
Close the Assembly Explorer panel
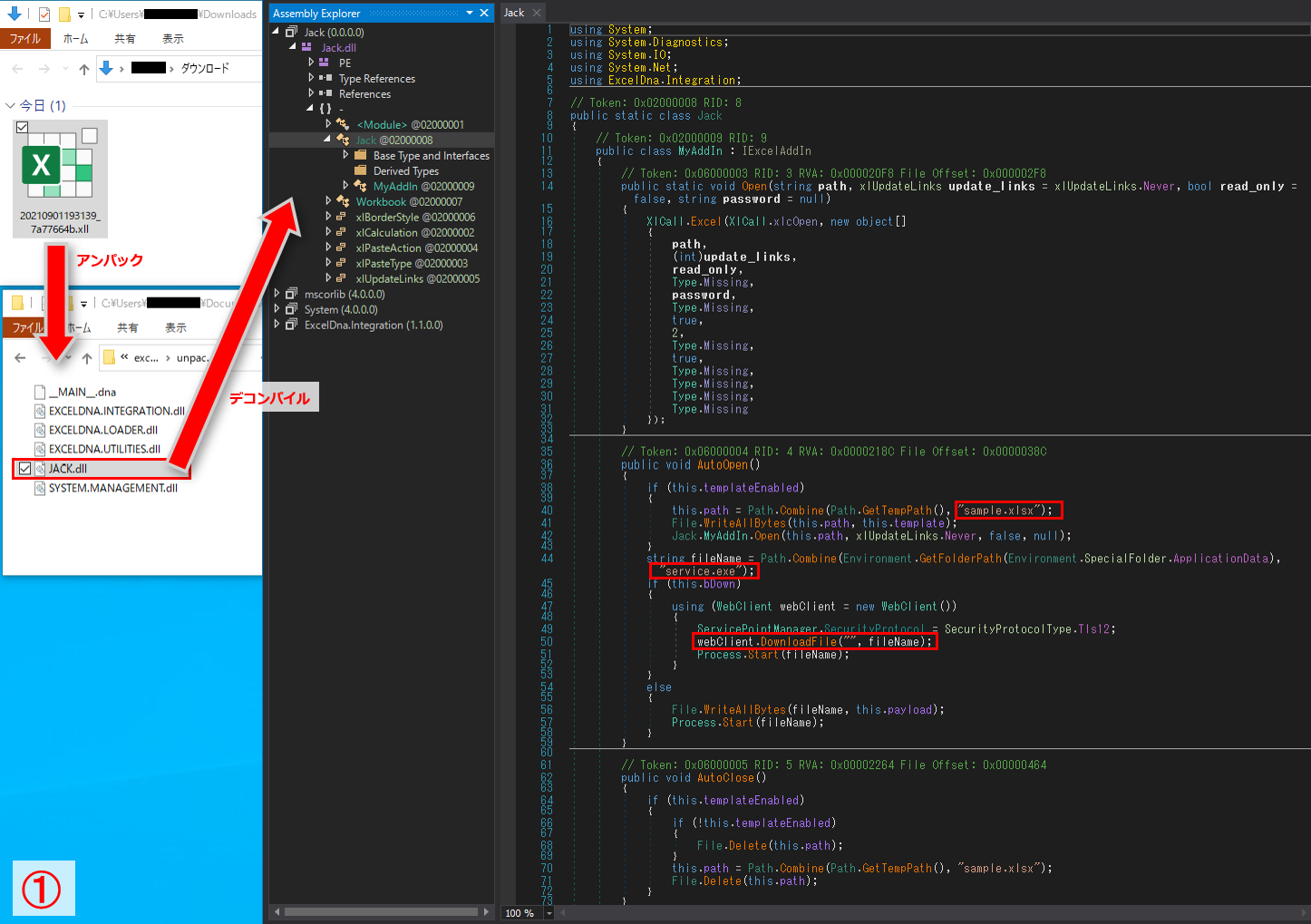click(x=484, y=13)
